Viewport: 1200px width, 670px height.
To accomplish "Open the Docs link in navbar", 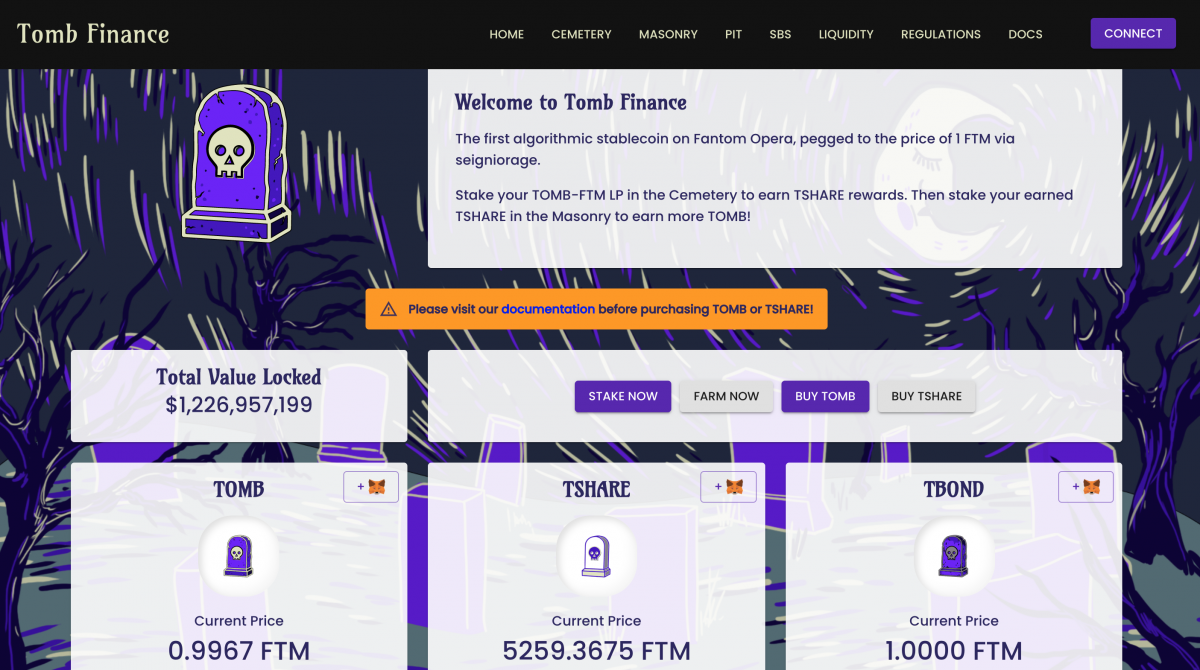I will [x=1025, y=34].
